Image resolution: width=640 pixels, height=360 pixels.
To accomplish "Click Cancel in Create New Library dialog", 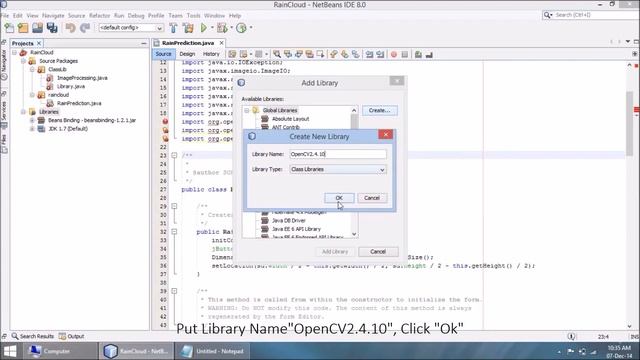I will pyautogui.click(x=372, y=198).
